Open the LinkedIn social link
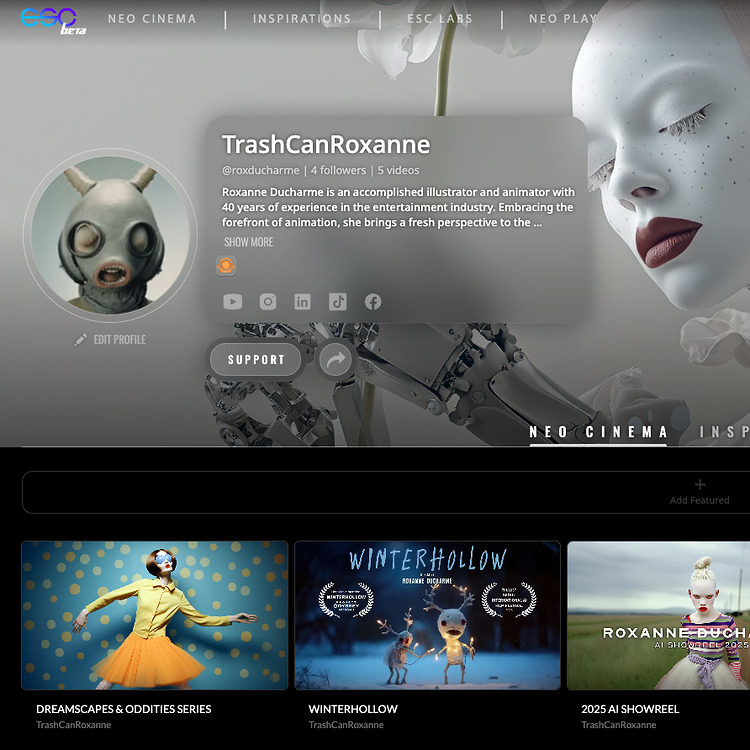The image size is (750, 750). click(302, 302)
